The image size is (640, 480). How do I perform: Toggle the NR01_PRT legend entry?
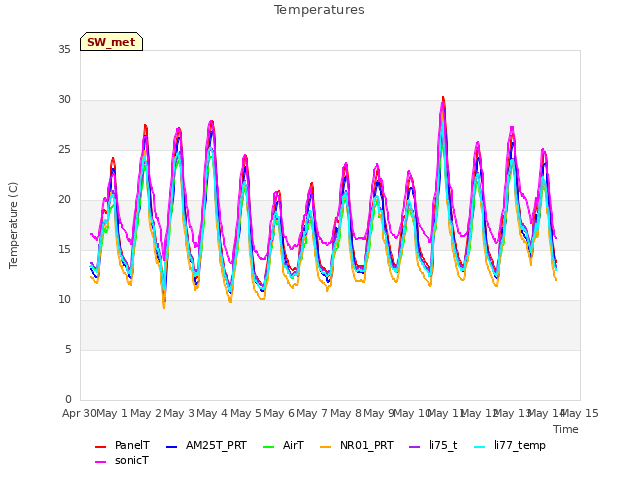tap(357, 445)
